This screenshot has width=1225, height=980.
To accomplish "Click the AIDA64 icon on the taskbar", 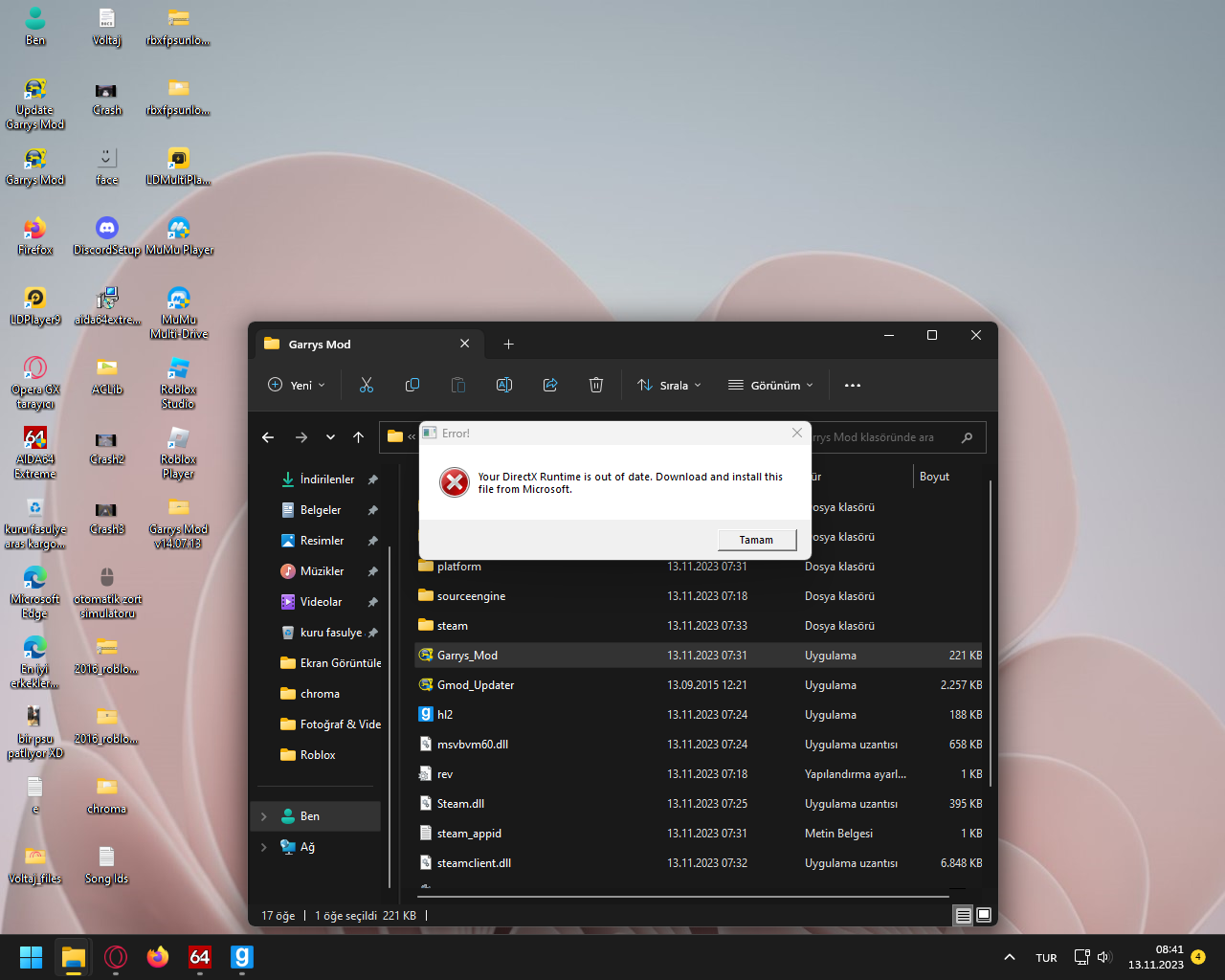I will tap(200, 957).
